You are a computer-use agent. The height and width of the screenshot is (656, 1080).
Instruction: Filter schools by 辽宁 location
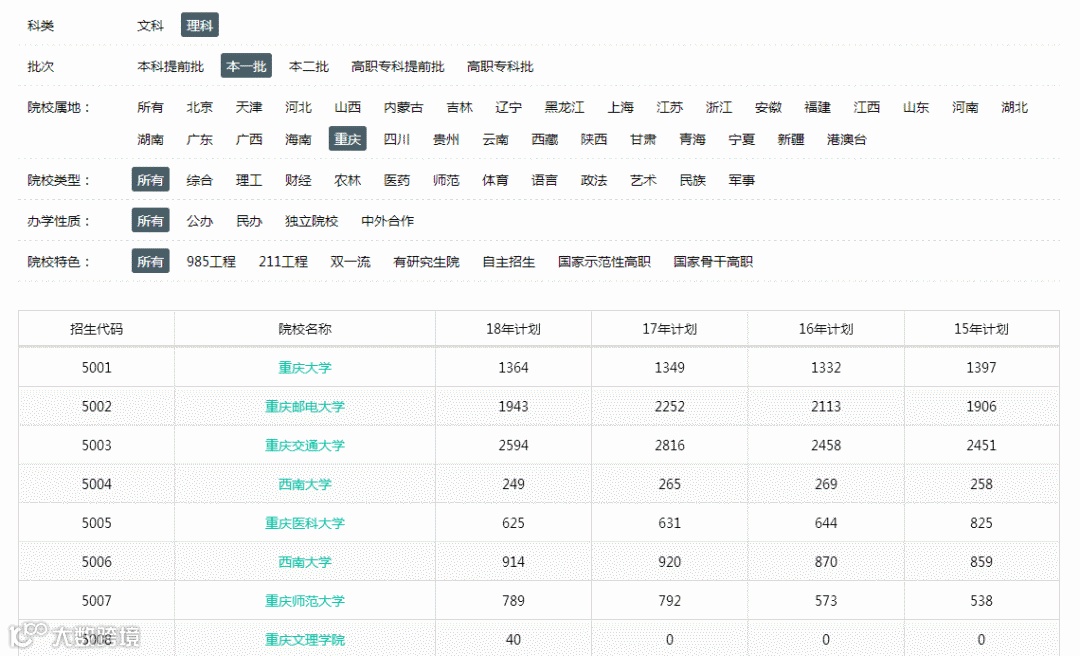pos(508,107)
